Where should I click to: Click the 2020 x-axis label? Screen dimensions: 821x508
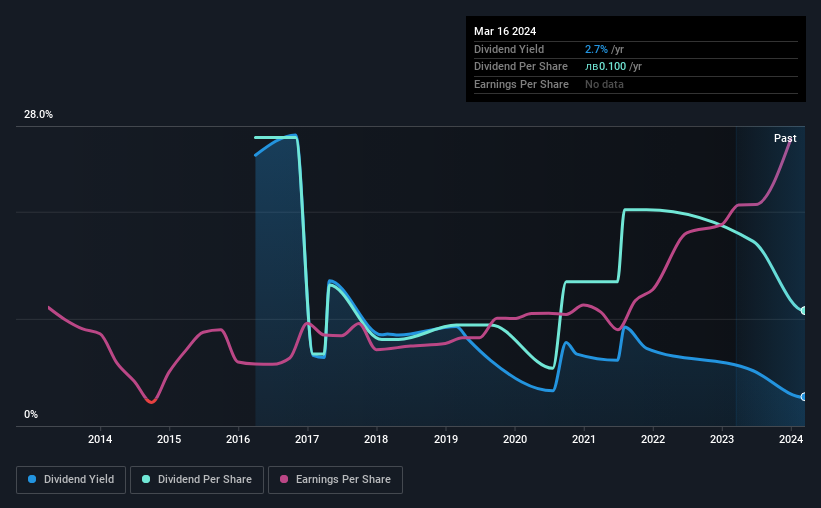515,439
